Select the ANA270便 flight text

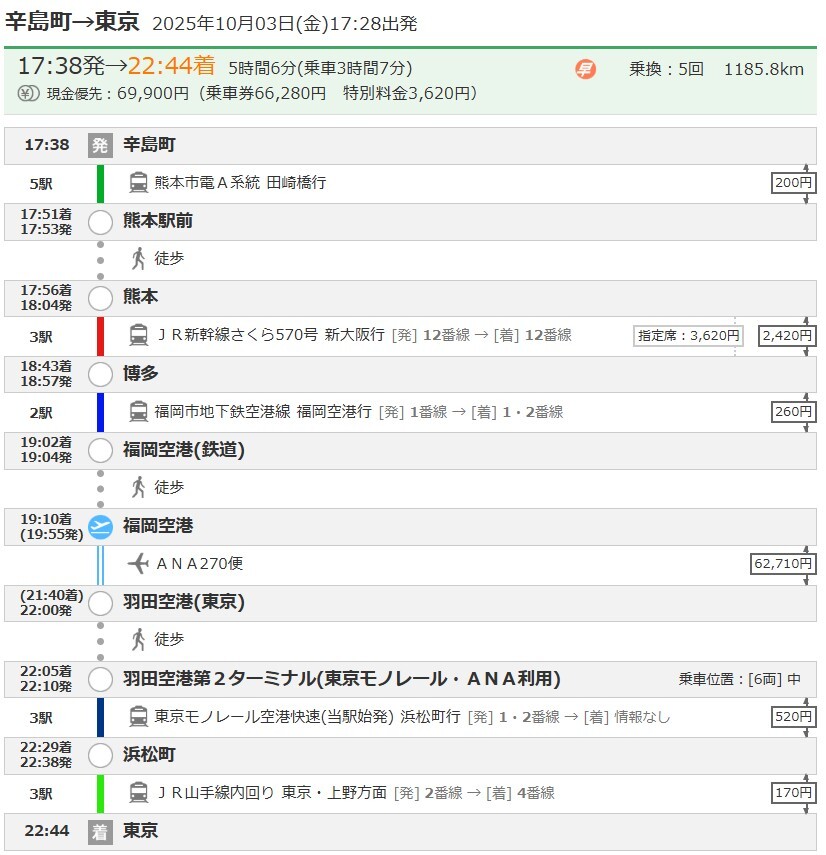200,564
